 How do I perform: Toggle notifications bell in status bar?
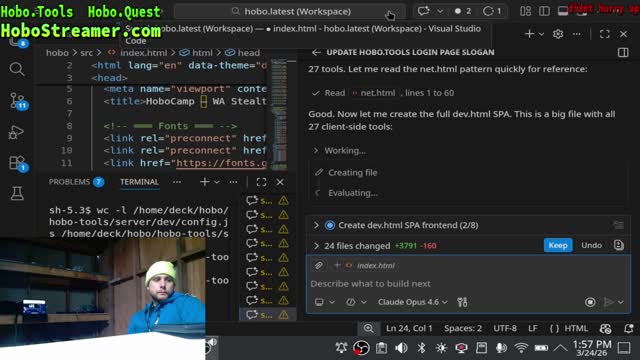[629, 328]
